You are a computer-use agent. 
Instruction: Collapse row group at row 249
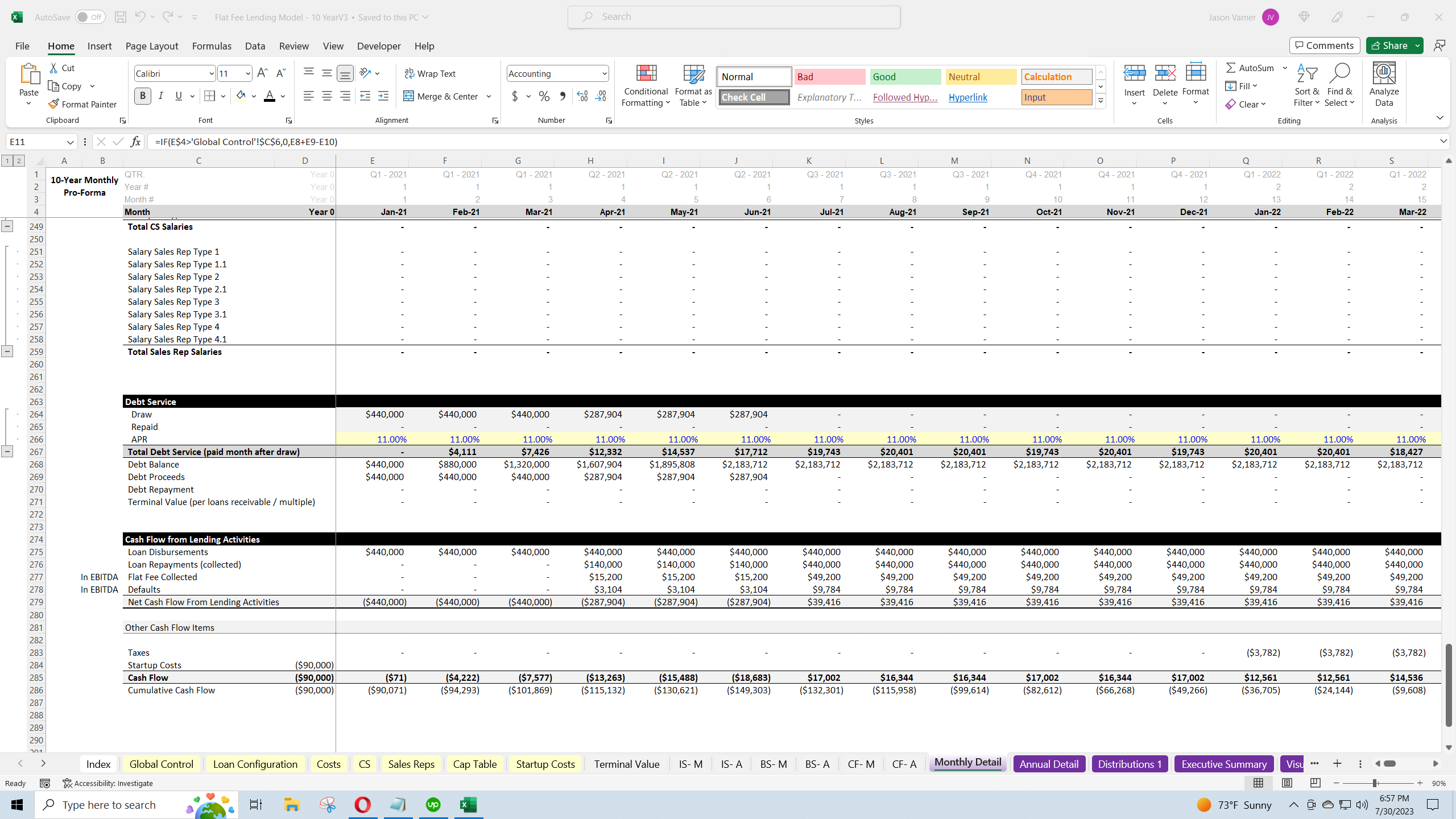[x=7, y=226]
